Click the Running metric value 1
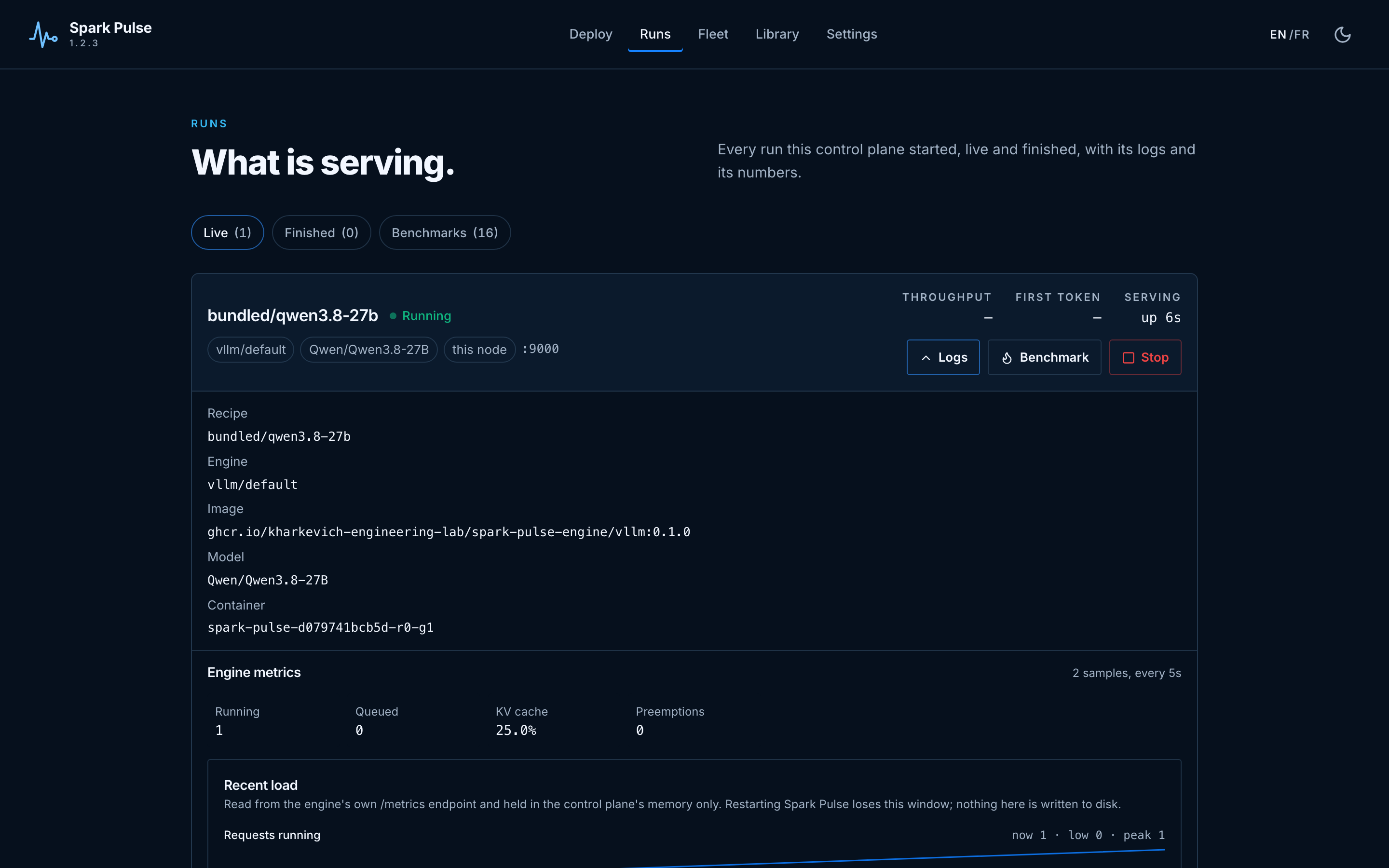The image size is (1389, 868). point(219,730)
